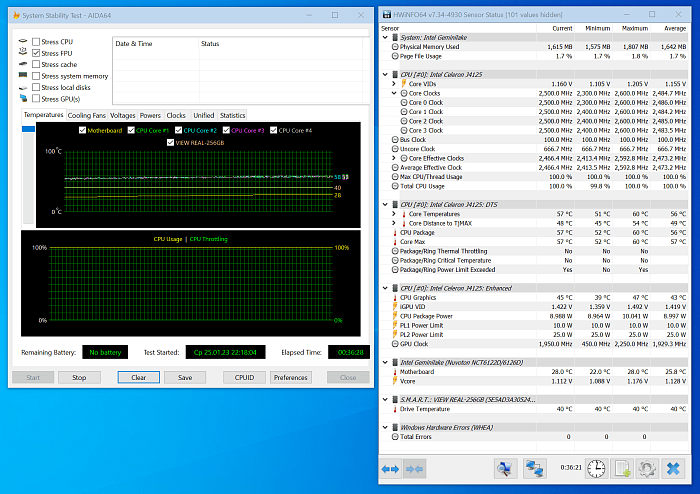
Task: Open the CPUID panel
Action: point(244,378)
